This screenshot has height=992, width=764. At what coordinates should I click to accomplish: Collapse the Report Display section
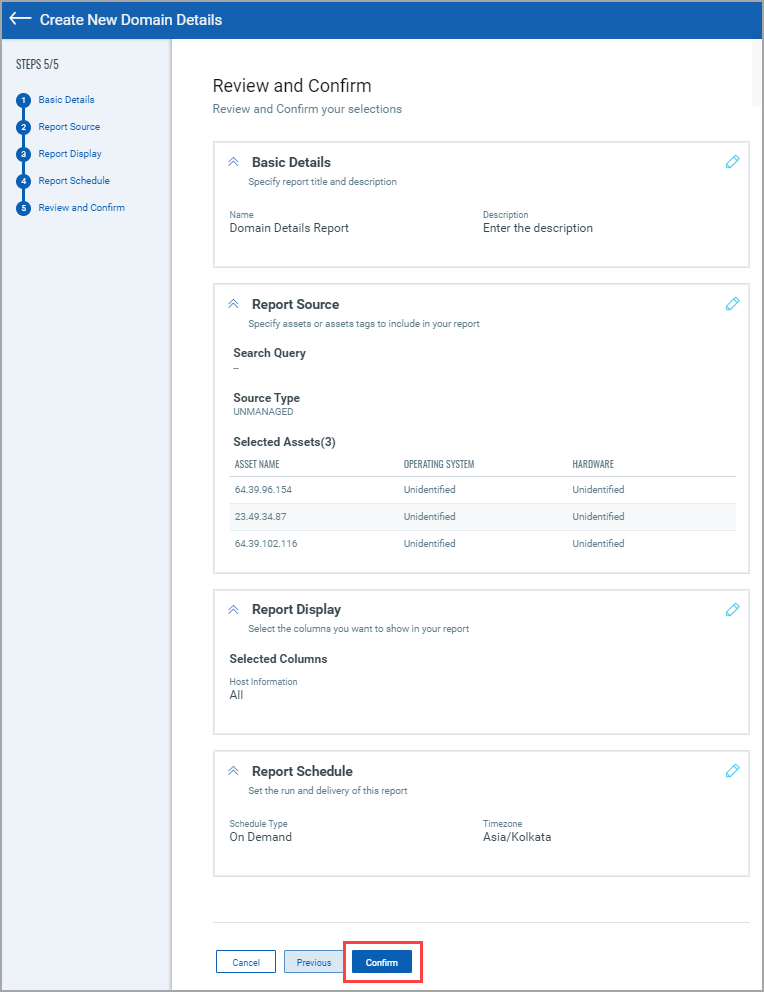(233, 609)
